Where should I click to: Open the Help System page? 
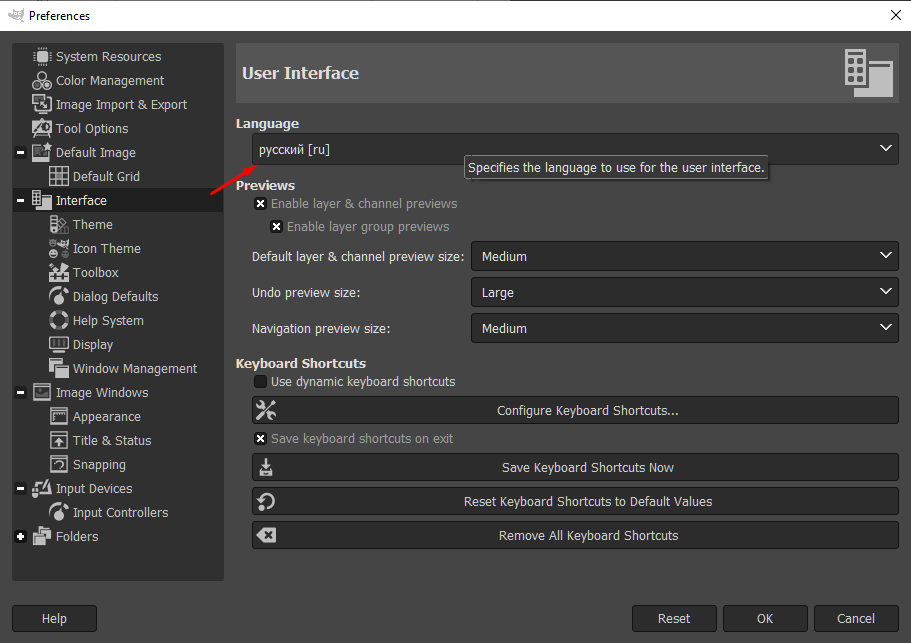pyautogui.click(x=108, y=320)
